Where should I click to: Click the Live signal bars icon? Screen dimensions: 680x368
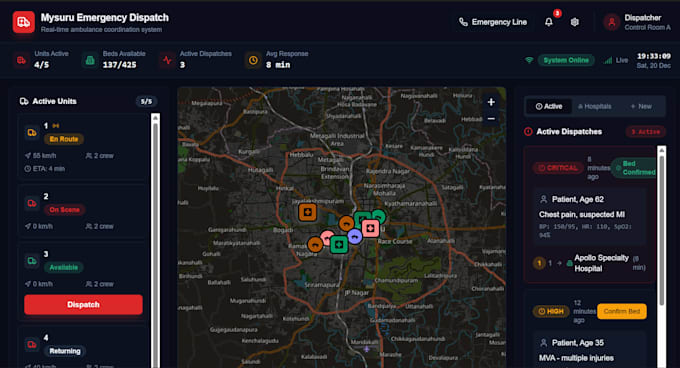pyautogui.click(x=608, y=60)
